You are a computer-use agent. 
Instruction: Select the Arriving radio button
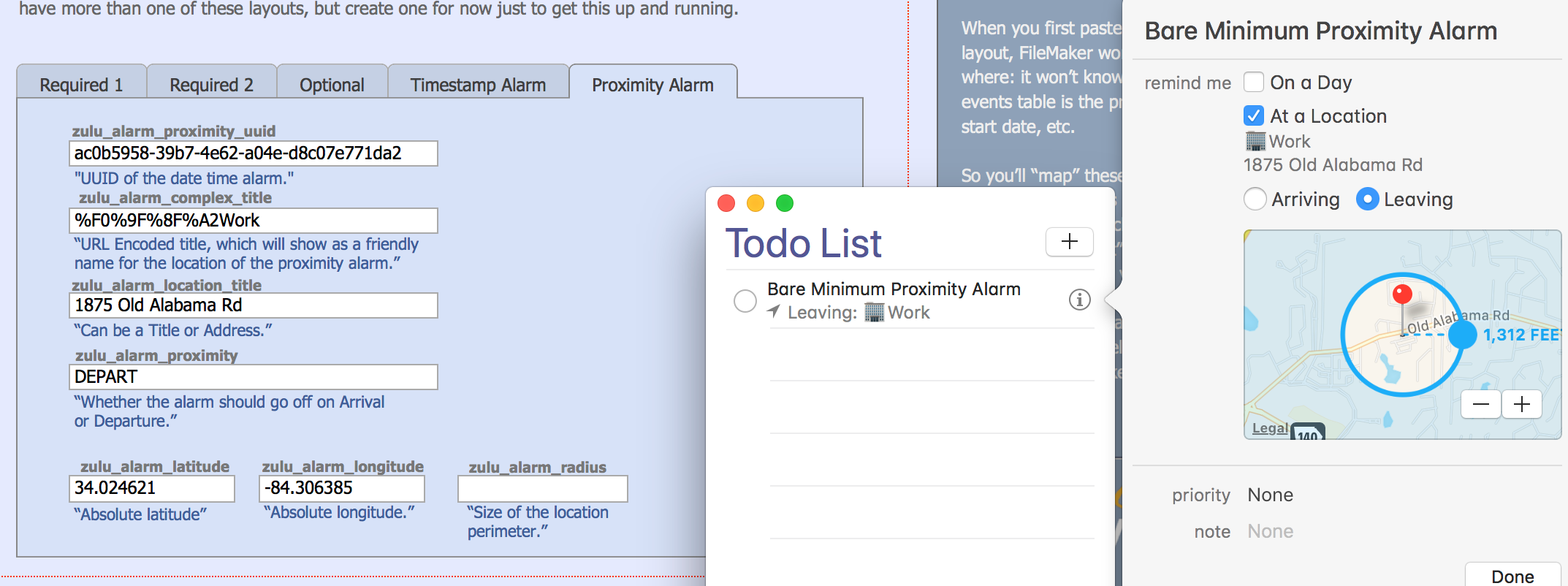(1255, 199)
